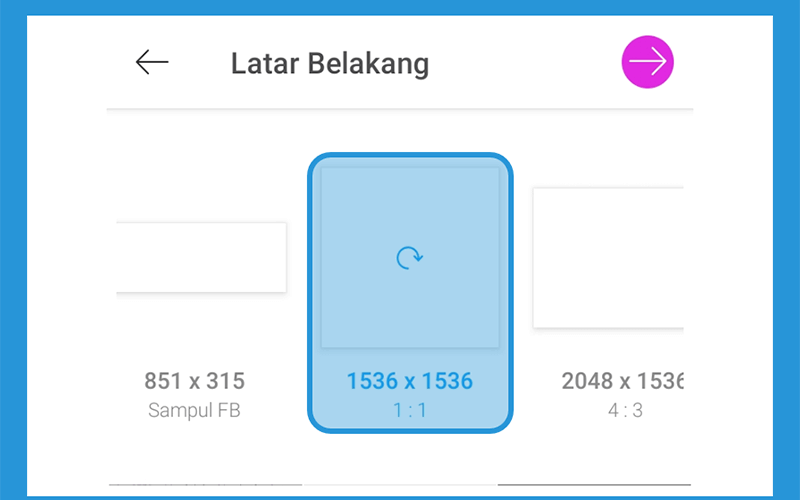Select the "4 : 3" ratio label
The height and width of the screenshot is (500, 800).
(x=625, y=410)
